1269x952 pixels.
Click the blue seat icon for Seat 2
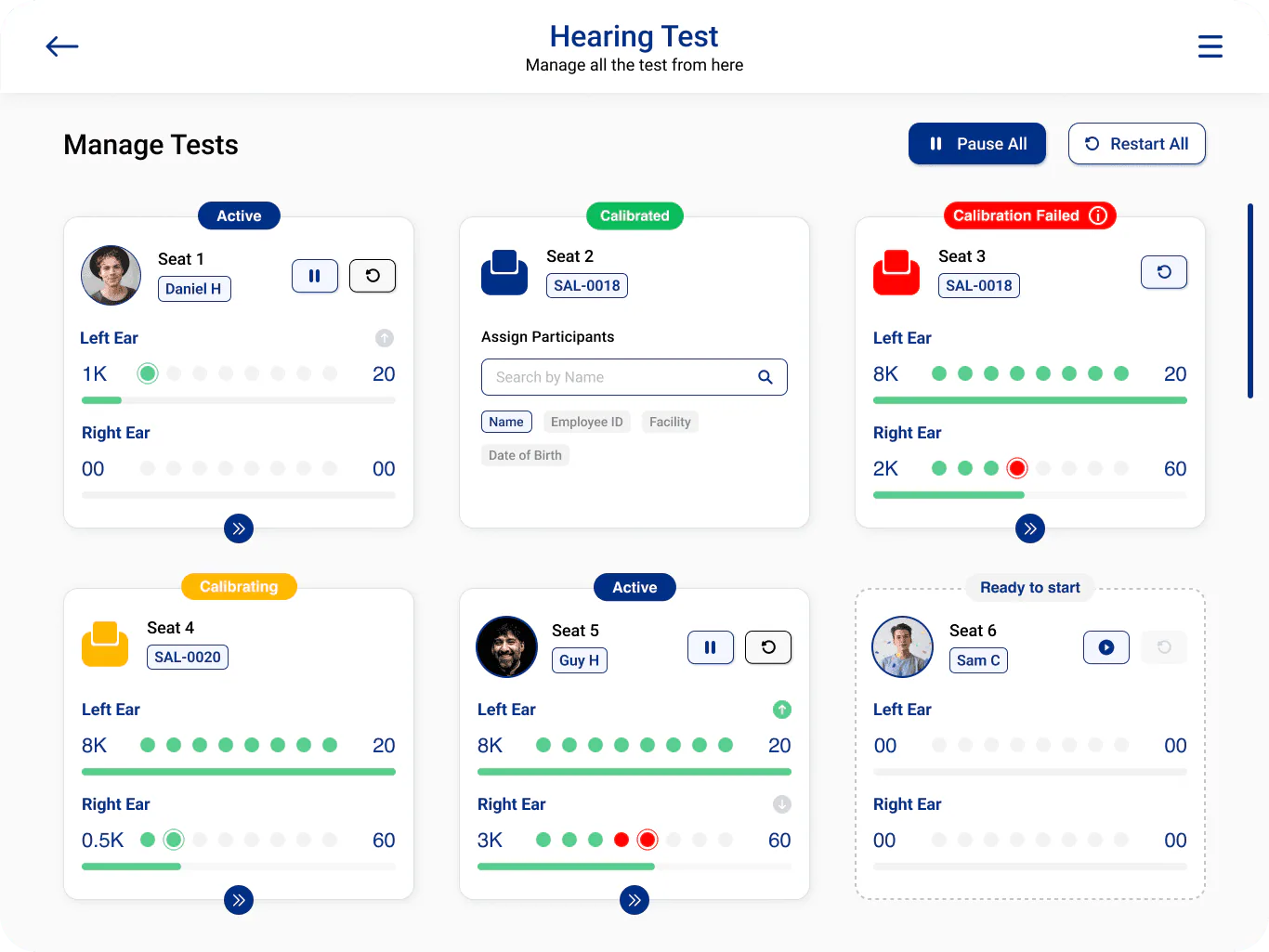(504, 272)
